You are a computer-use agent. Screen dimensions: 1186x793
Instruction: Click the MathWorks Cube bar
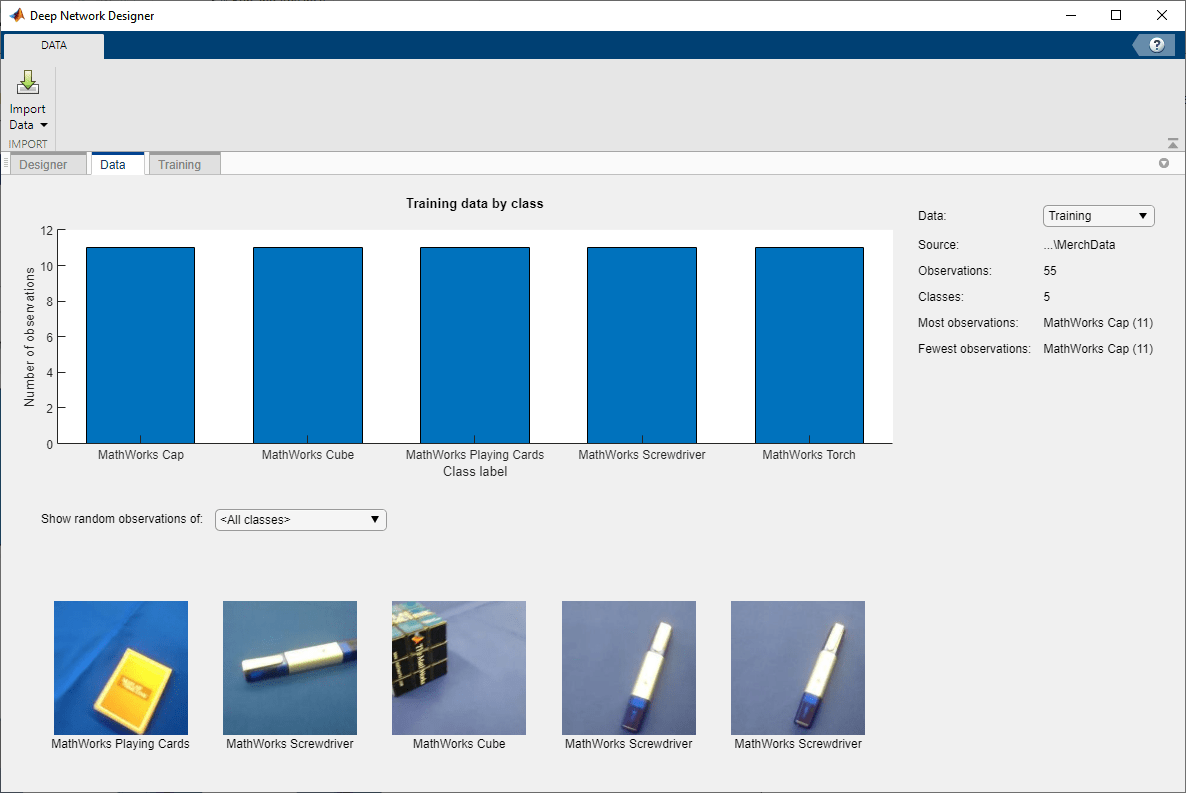click(x=308, y=345)
